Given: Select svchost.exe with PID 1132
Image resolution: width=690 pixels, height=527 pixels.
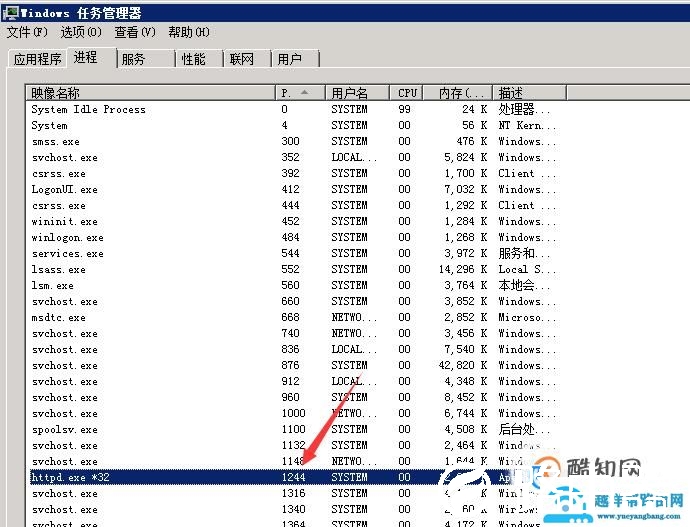Looking at the screenshot, I should pyautogui.click(x=295, y=445).
